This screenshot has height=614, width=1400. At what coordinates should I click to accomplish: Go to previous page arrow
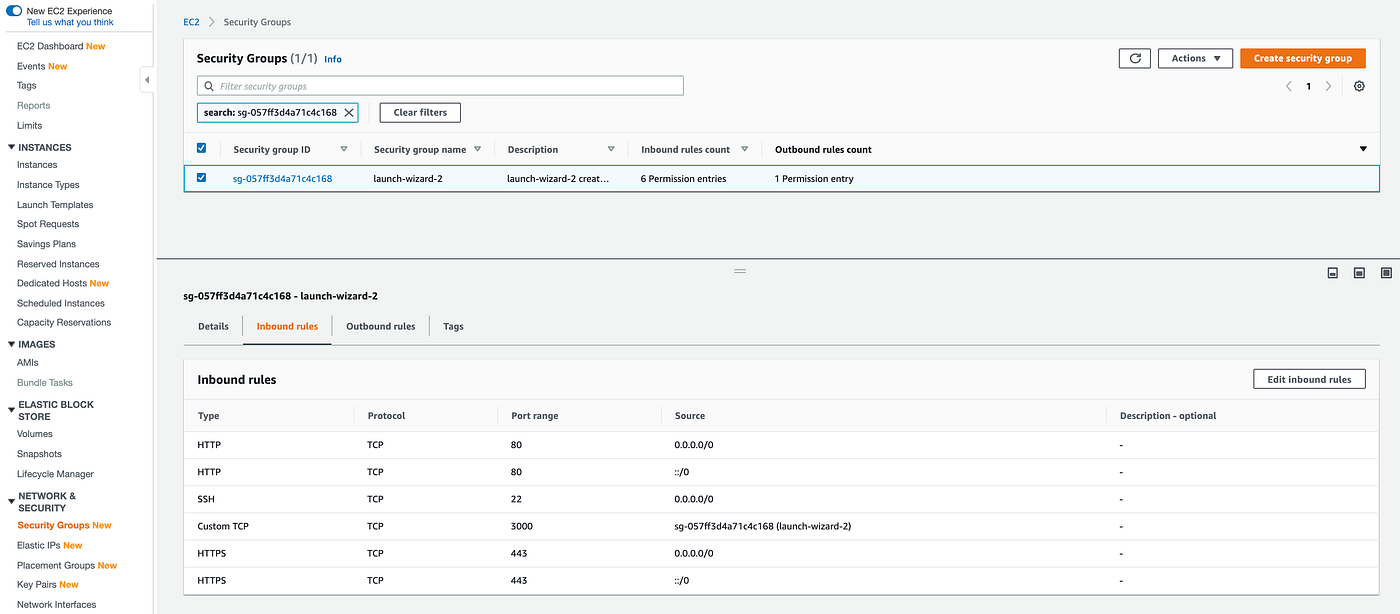(x=1288, y=86)
